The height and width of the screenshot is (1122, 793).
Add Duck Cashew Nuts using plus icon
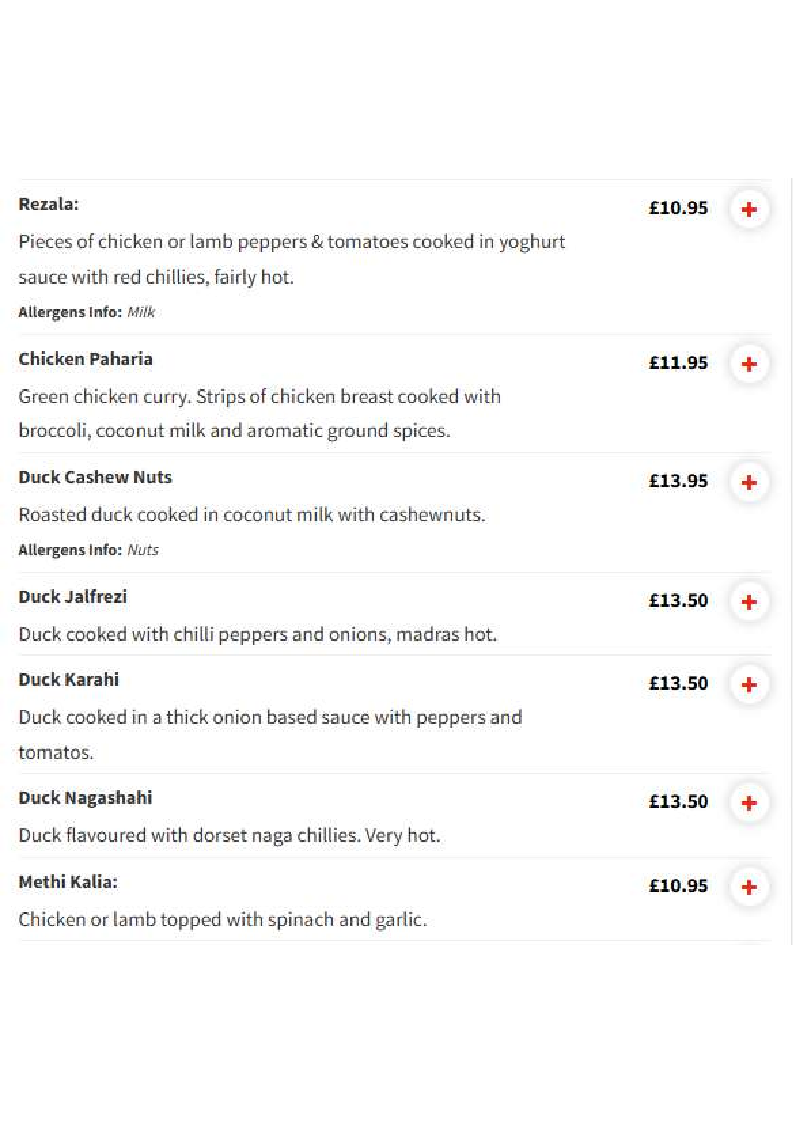[749, 482]
